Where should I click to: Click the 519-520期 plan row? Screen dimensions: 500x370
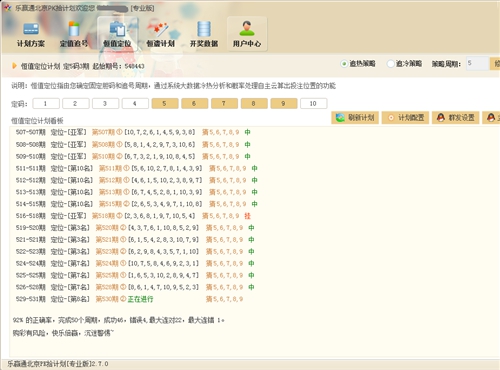tap(135, 228)
